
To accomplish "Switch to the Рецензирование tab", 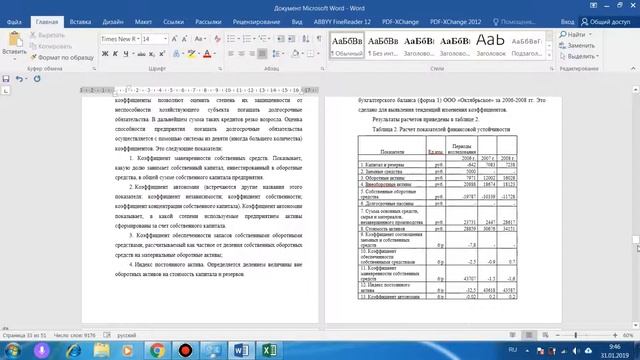I will pos(256,22).
